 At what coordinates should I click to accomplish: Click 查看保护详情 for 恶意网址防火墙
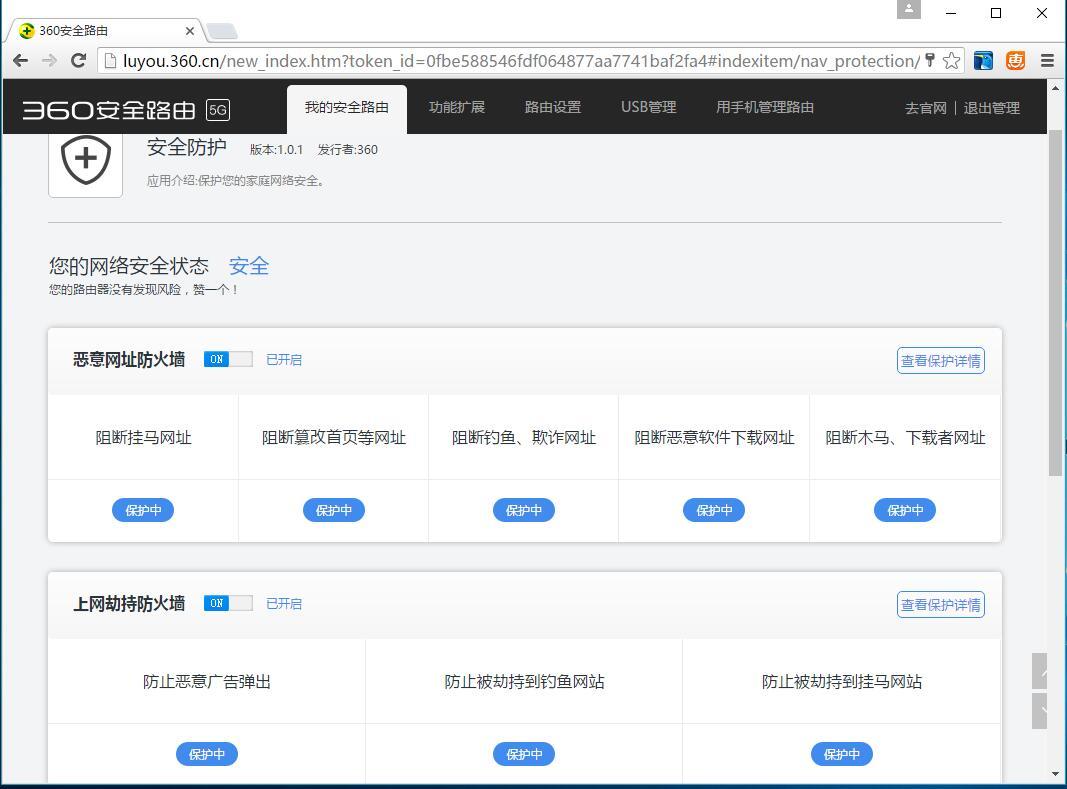tap(940, 360)
